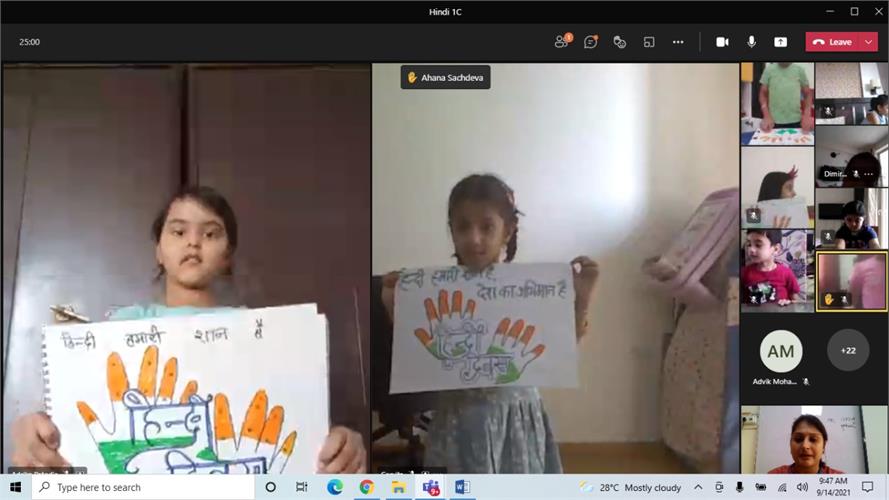Expand the hidden system tray icons
This screenshot has width=889, height=500.
click(x=698, y=488)
